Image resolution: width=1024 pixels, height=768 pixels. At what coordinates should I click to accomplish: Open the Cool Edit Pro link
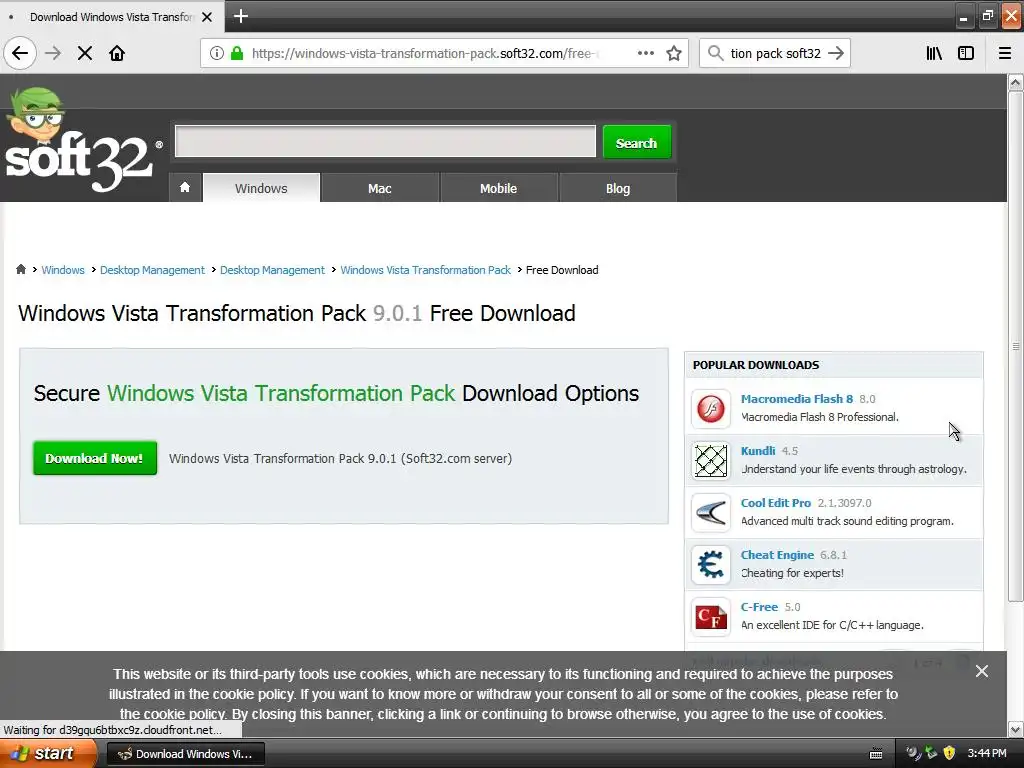point(775,503)
